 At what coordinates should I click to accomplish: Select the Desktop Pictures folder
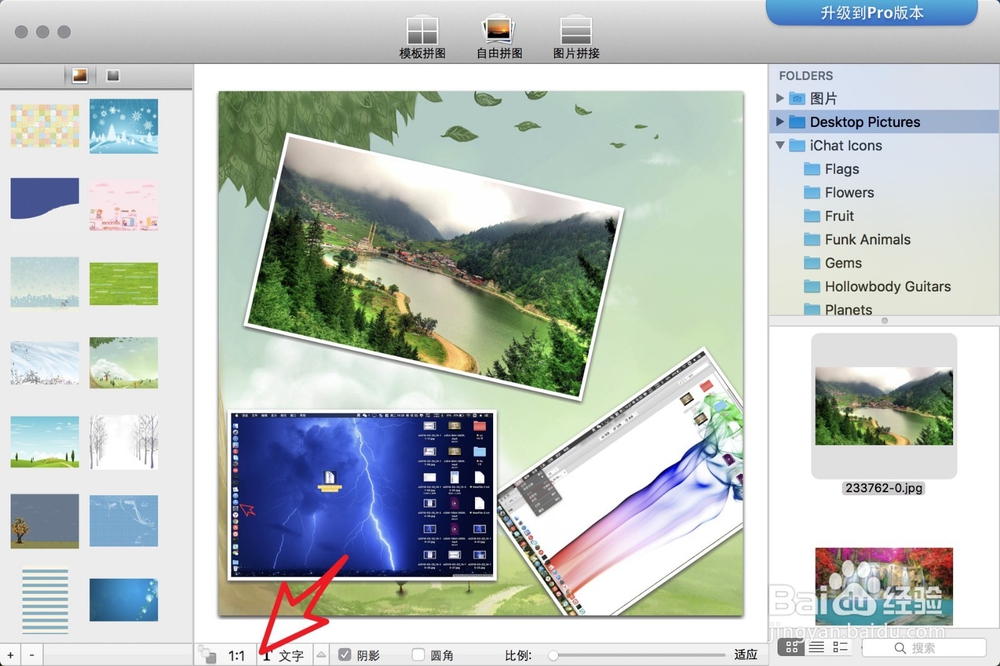coord(884,122)
